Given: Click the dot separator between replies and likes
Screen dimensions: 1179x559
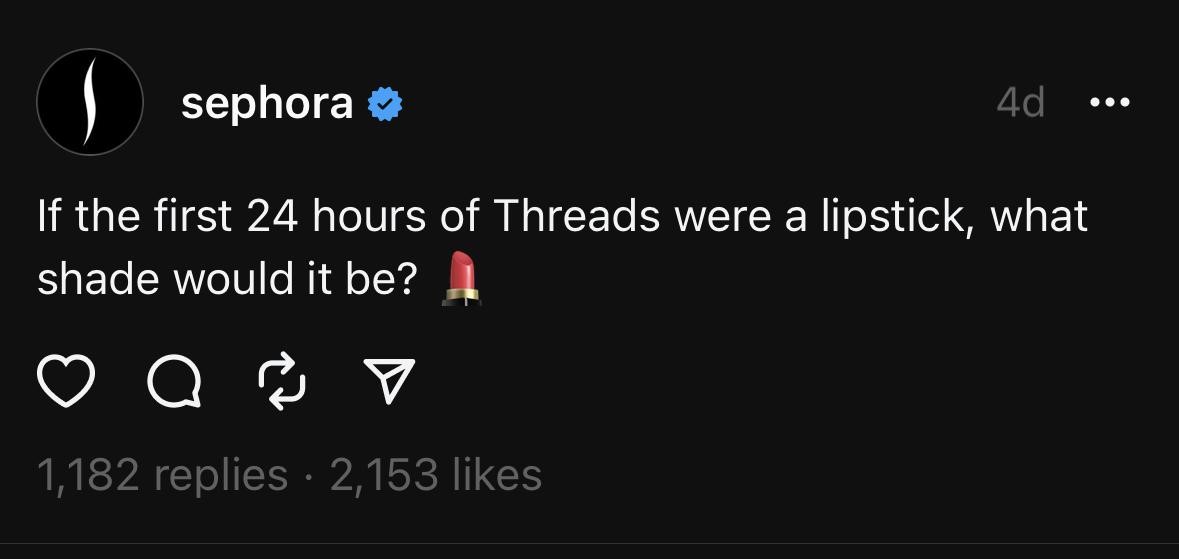Looking at the screenshot, I should tap(308, 476).
